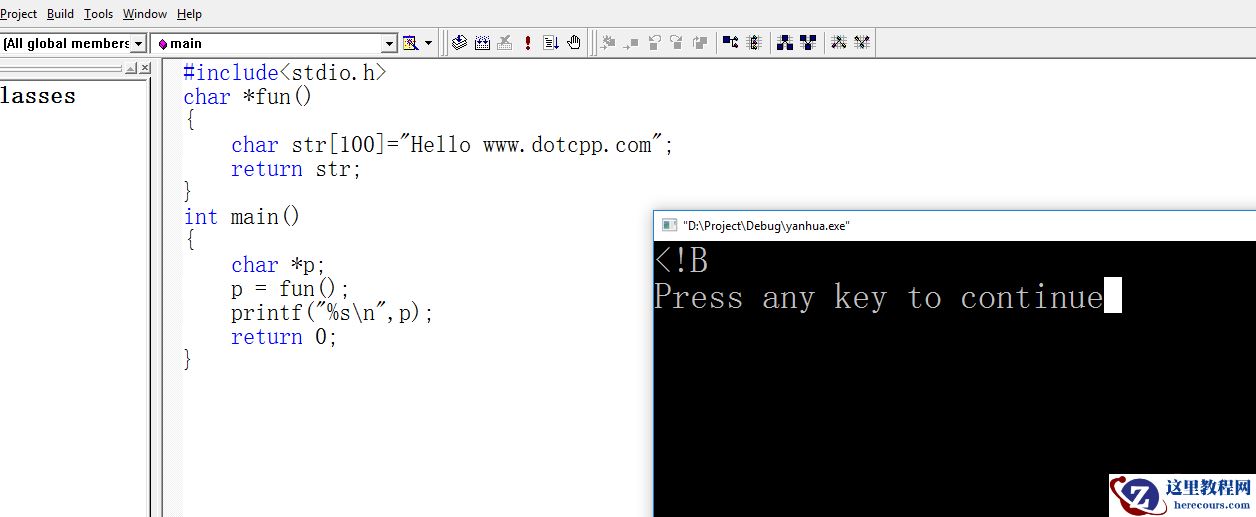Click the step-into braces icon
Viewport: 1256px width, 517px height.
pos(754,43)
